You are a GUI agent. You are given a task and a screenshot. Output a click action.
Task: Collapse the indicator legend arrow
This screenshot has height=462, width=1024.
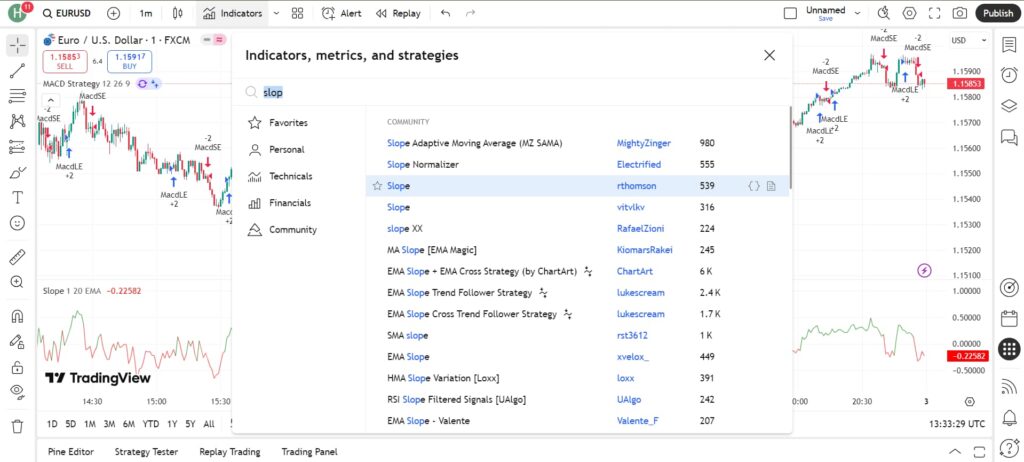[50, 101]
